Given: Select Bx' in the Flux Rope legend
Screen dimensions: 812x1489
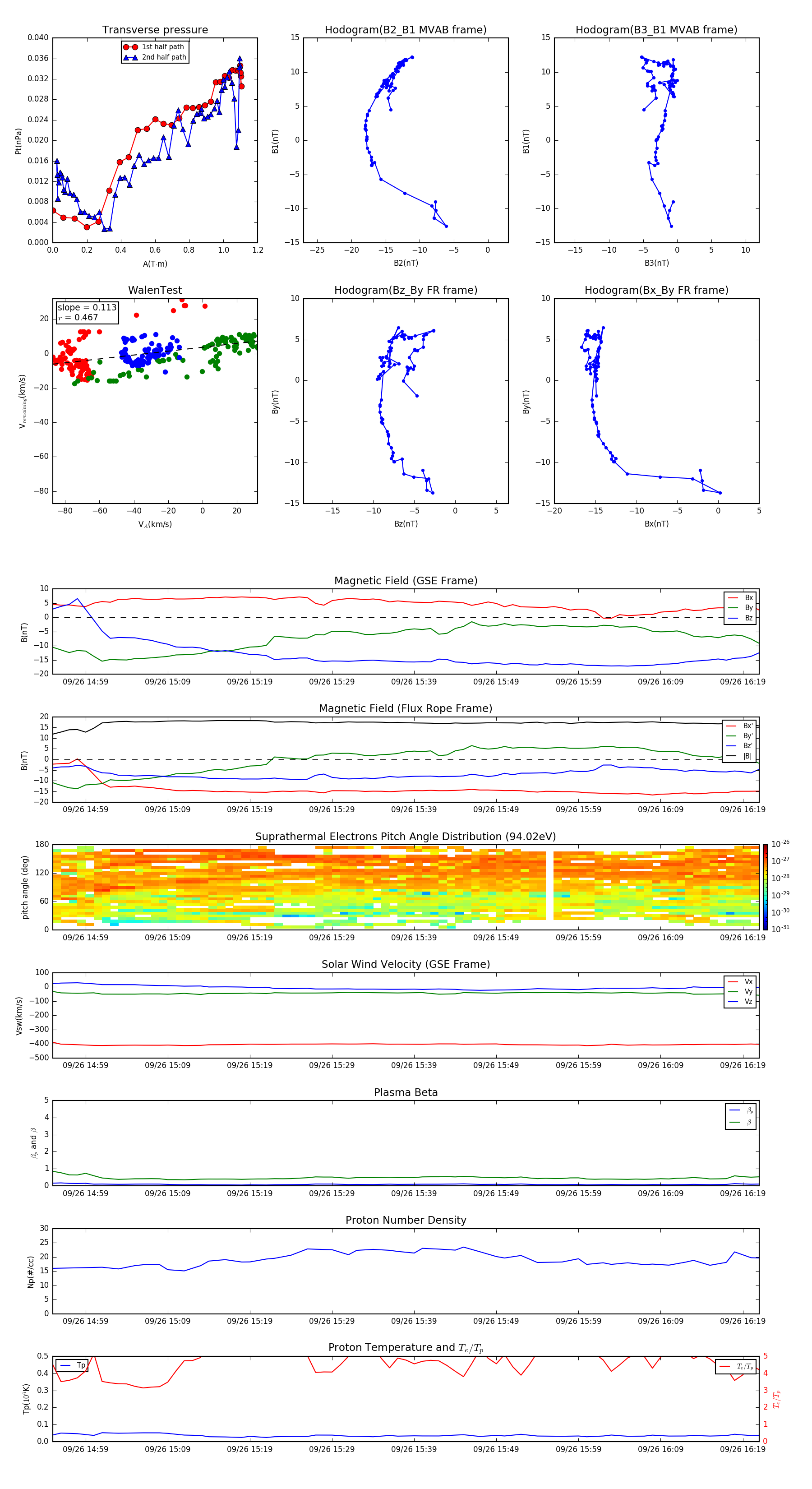Looking at the screenshot, I should [x=740, y=726].
